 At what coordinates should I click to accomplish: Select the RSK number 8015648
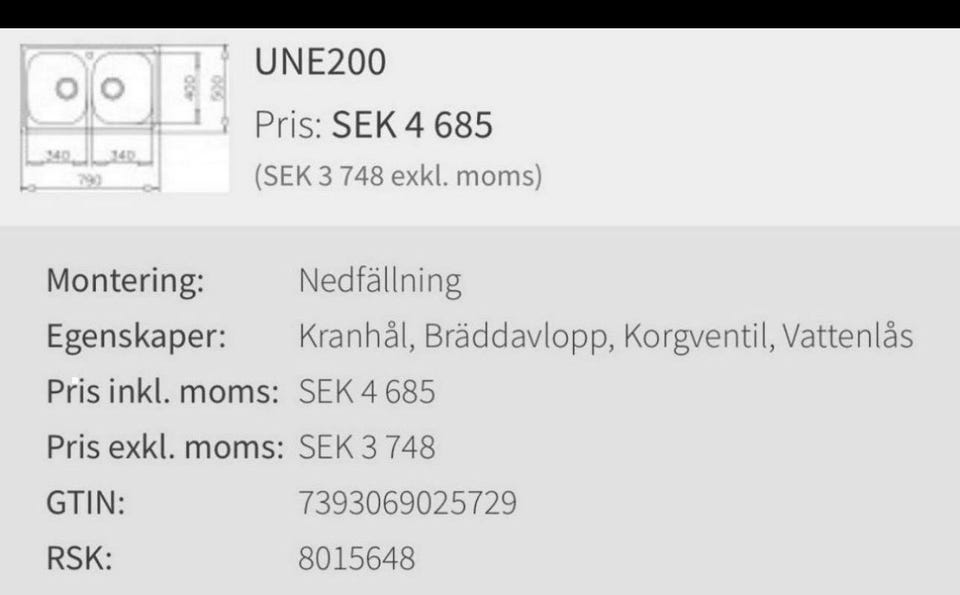(x=356, y=557)
